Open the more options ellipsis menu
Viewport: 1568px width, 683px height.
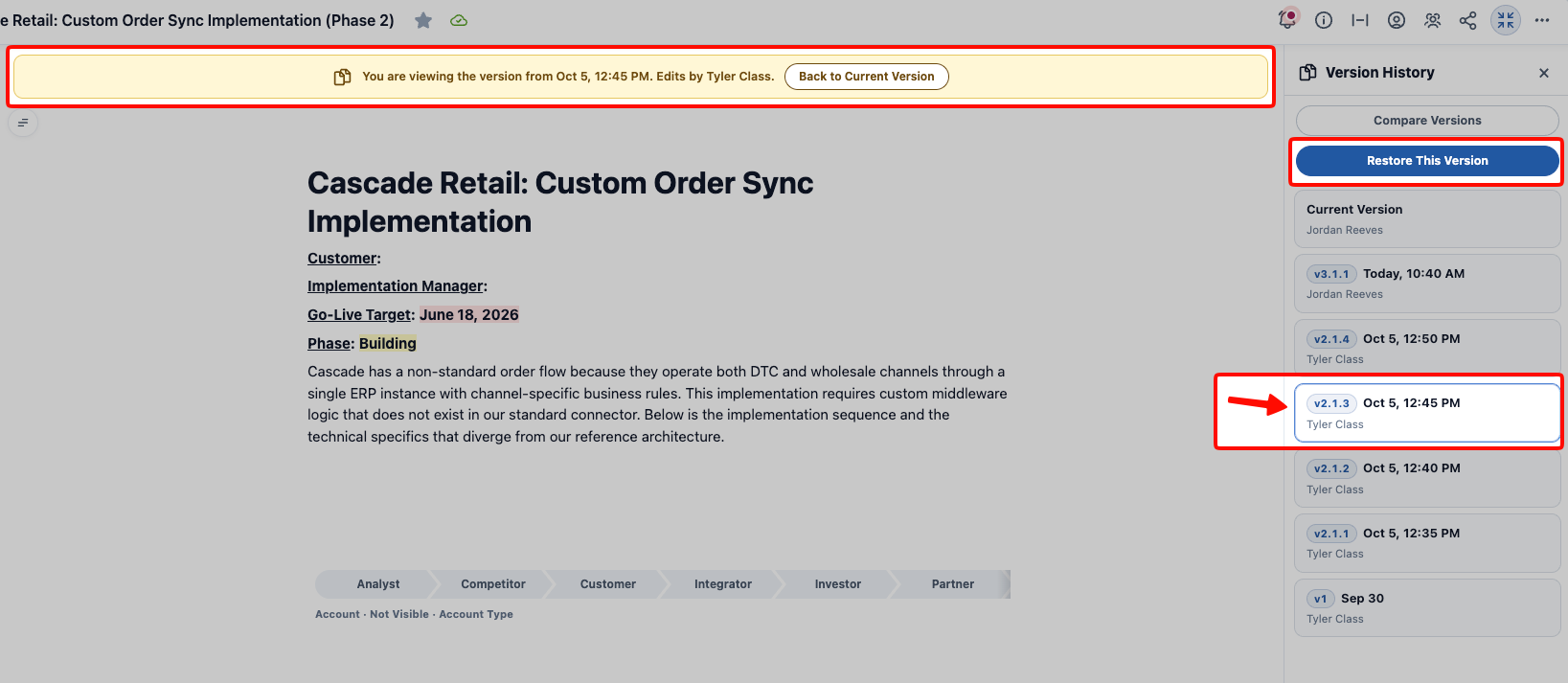point(1542,20)
